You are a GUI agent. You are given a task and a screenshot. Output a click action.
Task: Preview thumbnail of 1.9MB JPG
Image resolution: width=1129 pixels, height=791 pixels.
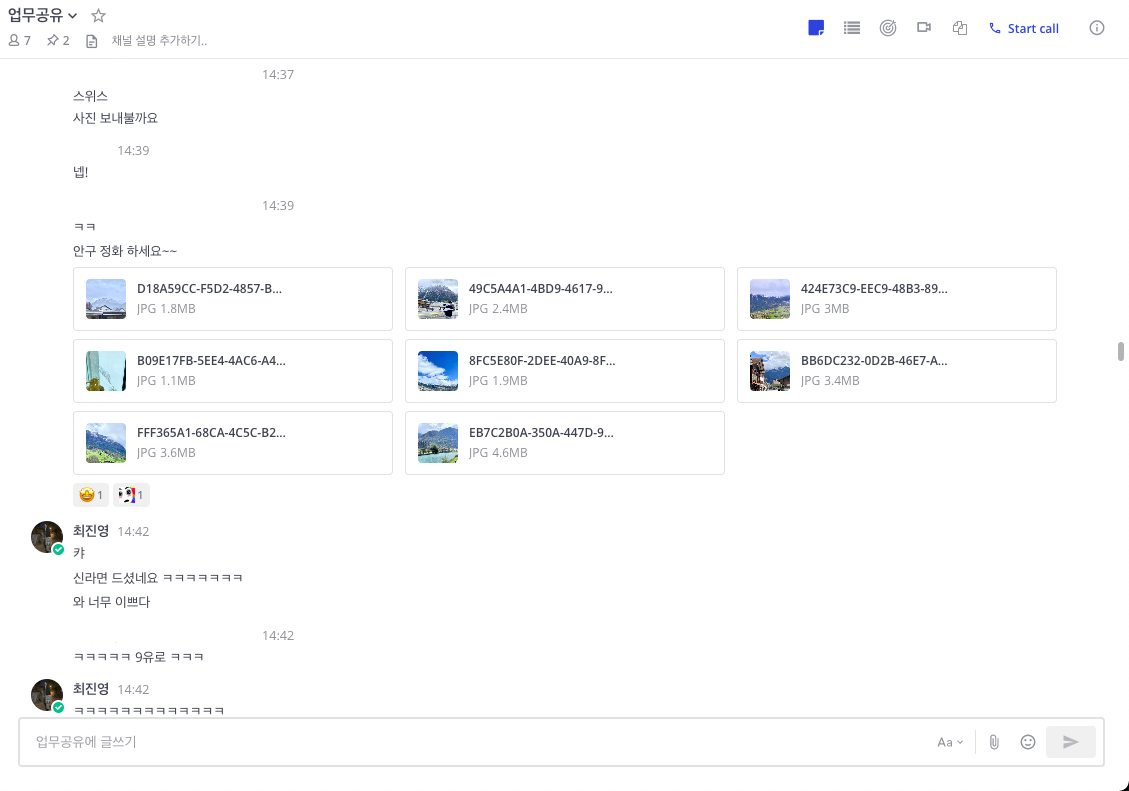438,371
